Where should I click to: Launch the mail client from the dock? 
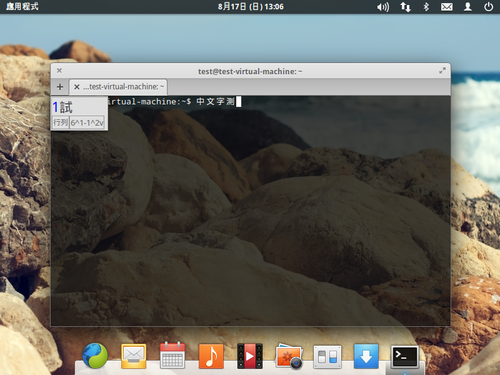coord(134,356)
